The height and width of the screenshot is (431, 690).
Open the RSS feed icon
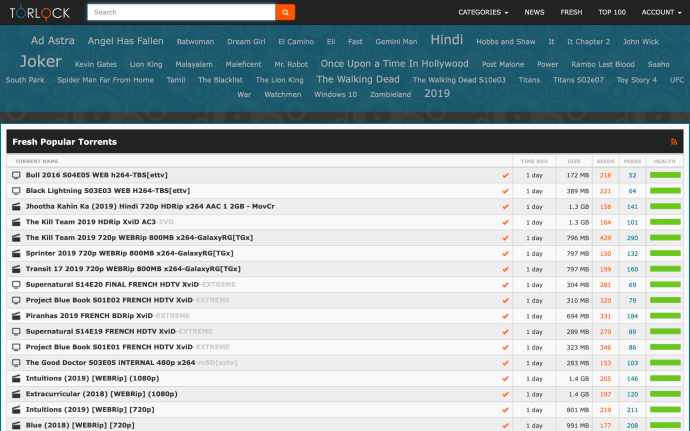[674, 142]
